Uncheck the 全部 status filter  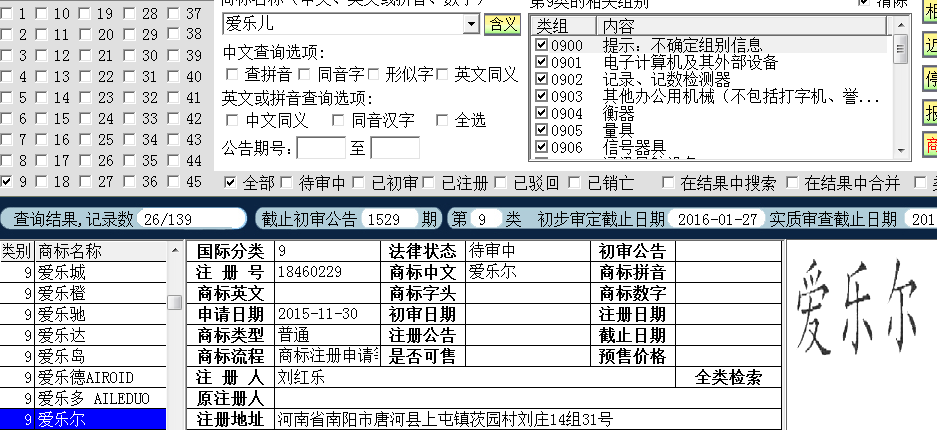[230, 183]
